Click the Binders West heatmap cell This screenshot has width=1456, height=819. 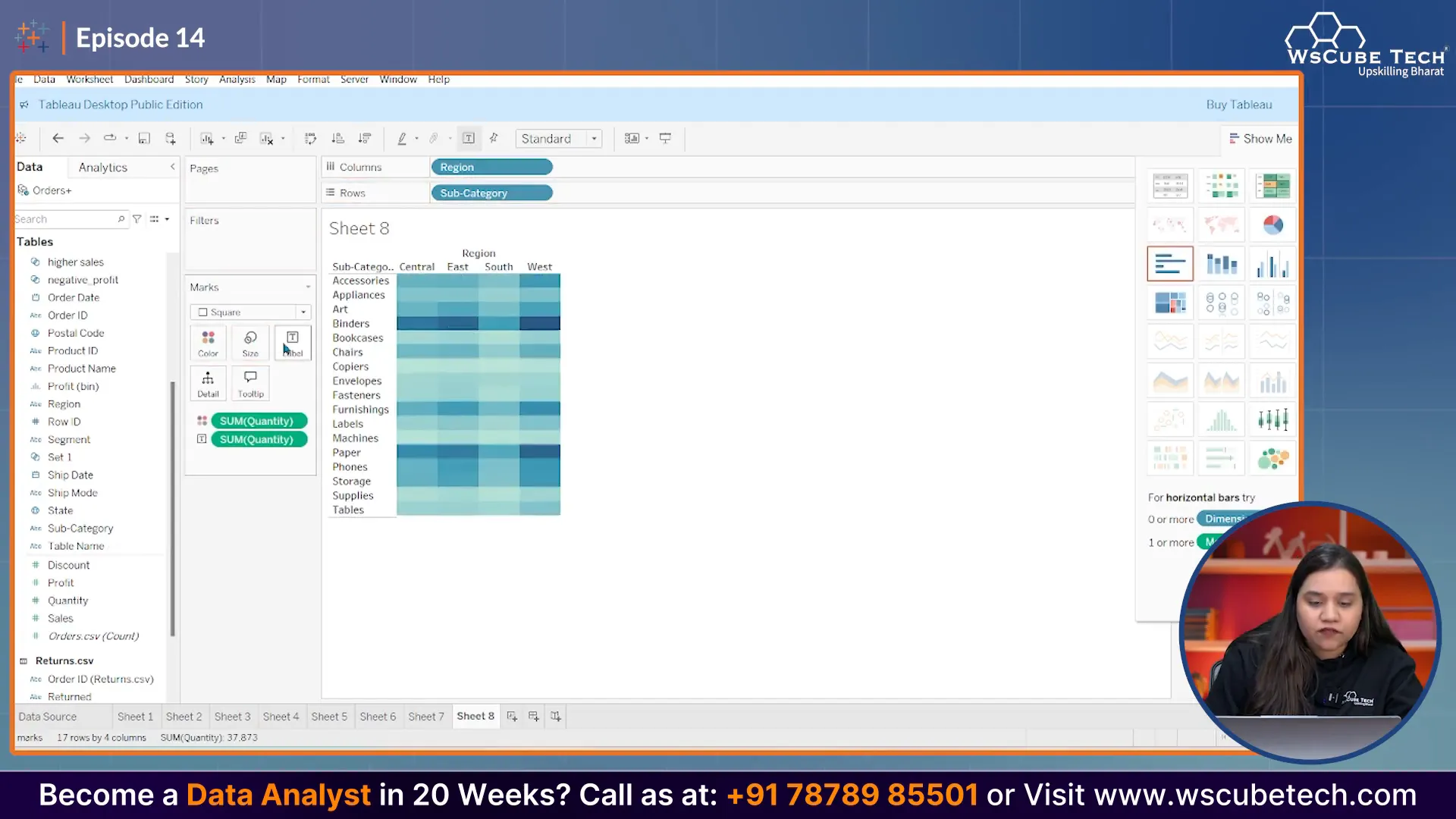pyautogui.click(x=540, y=324)
